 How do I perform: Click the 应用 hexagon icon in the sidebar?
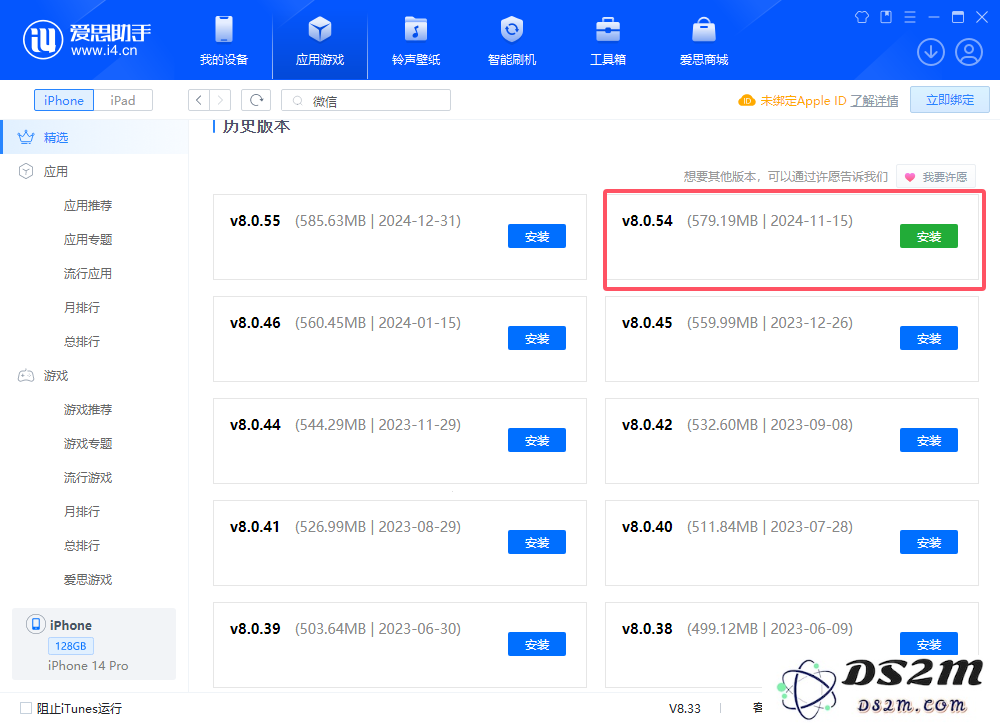tap(26, 171)
